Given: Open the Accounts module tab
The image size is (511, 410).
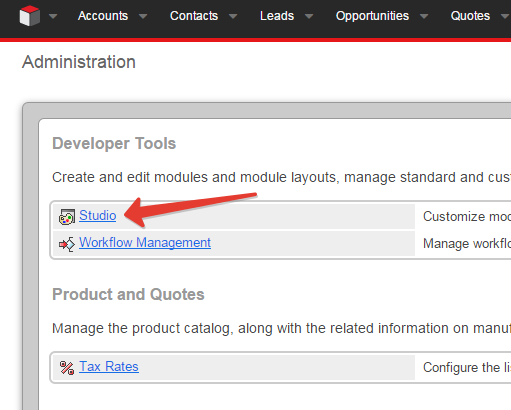Looking at the screenshot, I should pos(103,16).
